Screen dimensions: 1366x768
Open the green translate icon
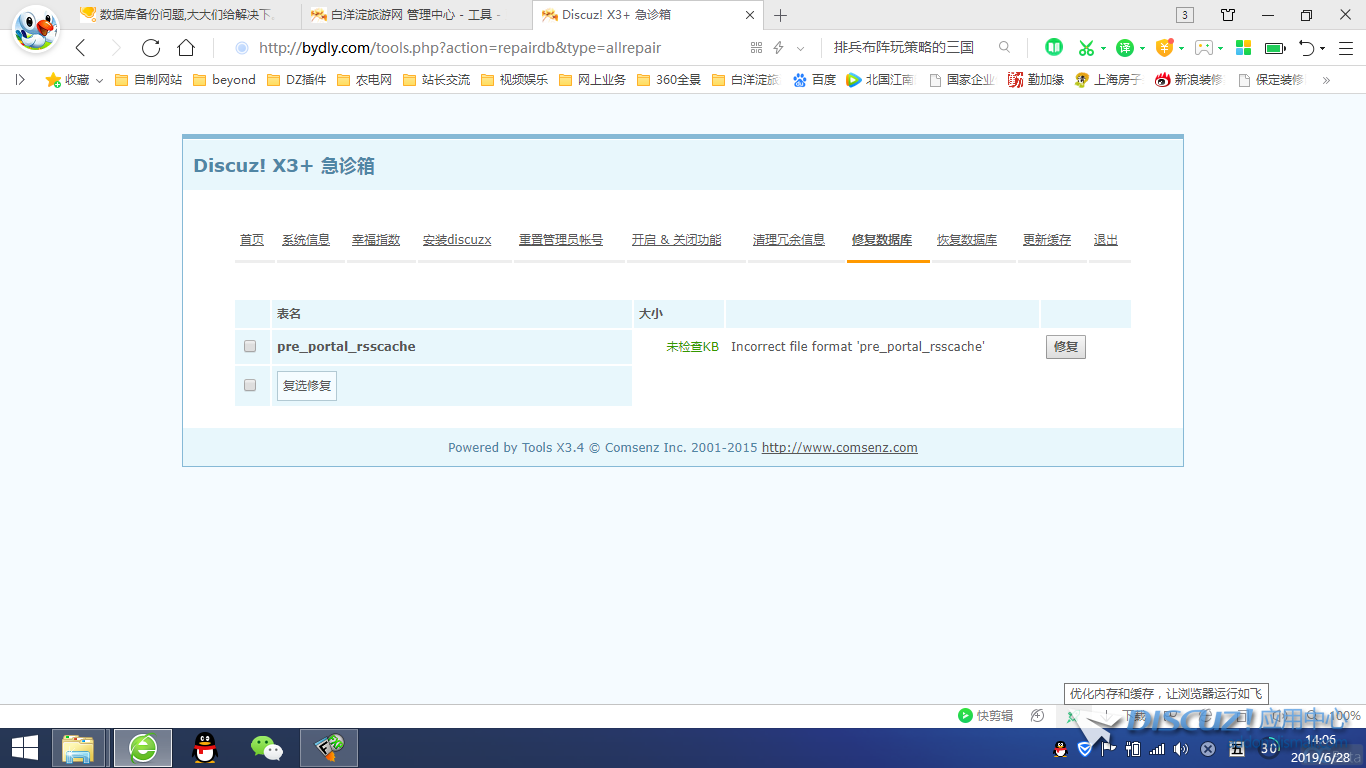[1125, 48]
